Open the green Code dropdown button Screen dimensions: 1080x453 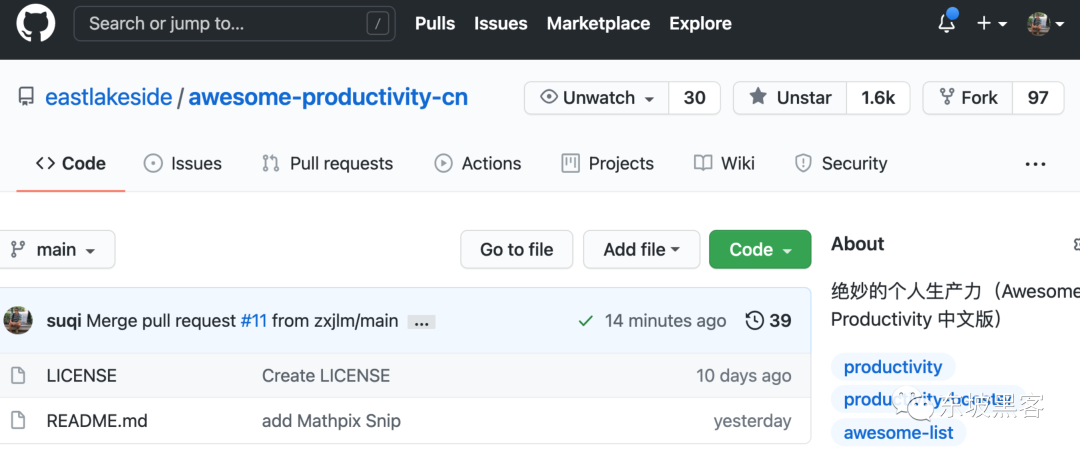760,250
